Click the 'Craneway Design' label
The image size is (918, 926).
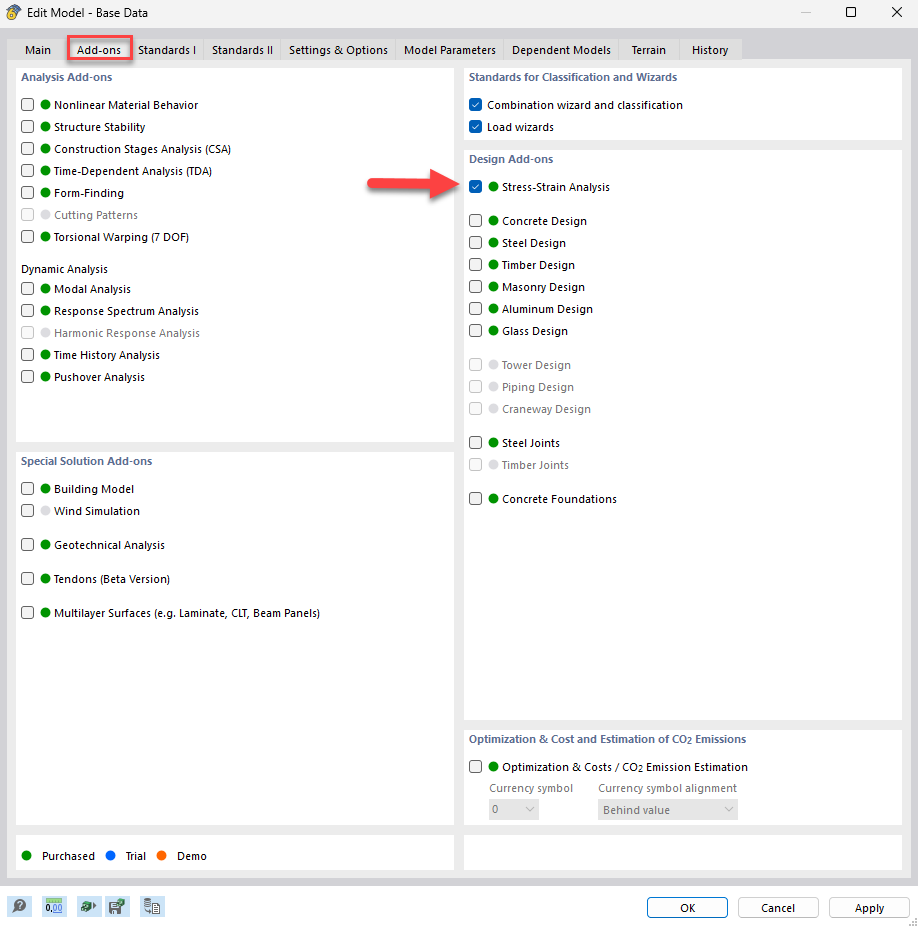point(546,409)
